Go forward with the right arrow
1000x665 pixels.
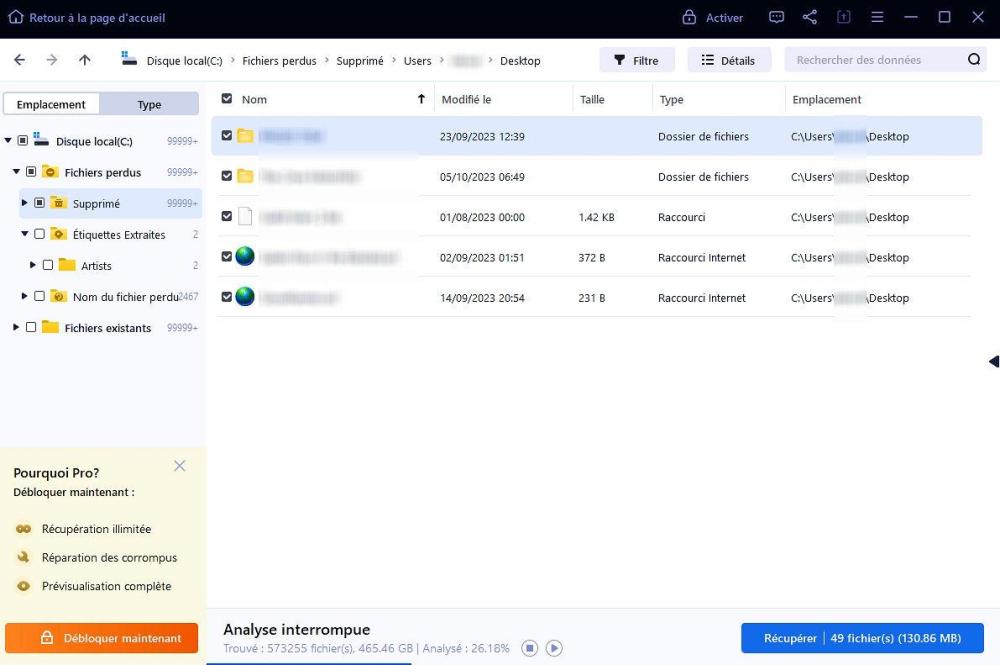click(x=52, y=60)
